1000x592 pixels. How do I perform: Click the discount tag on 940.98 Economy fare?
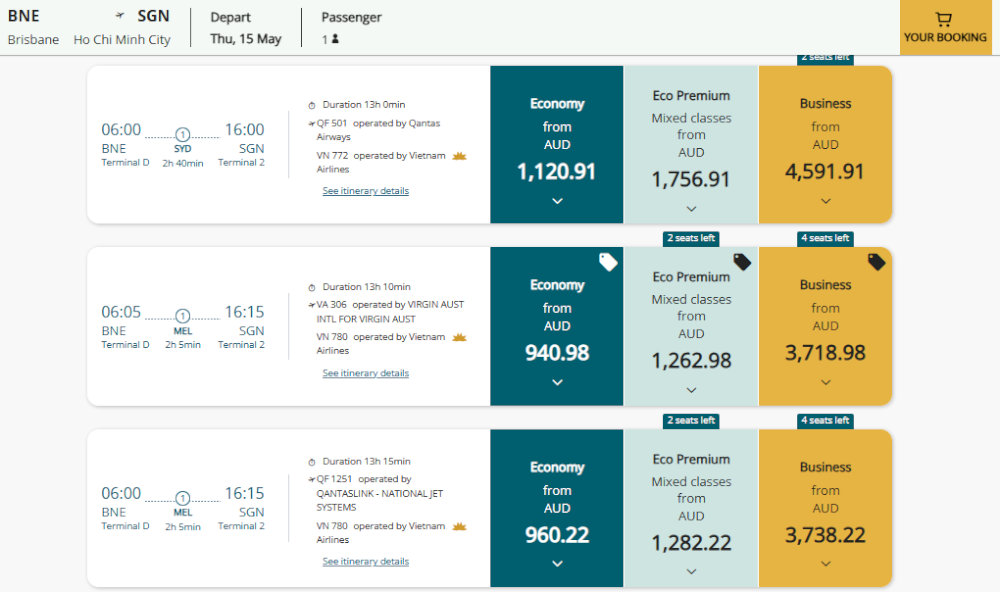(608, 262)
